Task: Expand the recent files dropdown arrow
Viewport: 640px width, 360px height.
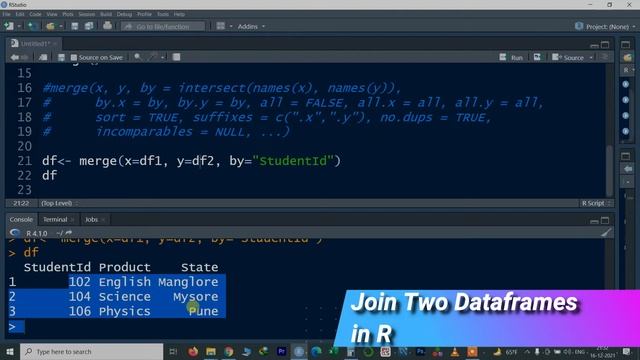Action: pyautogui.click(x=61, y=27)
